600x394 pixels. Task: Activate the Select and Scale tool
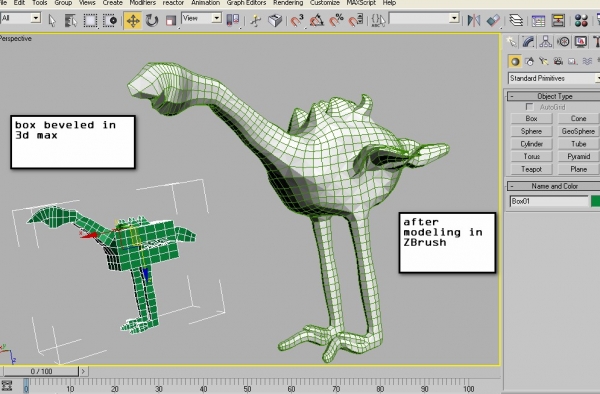click(171, 20)
